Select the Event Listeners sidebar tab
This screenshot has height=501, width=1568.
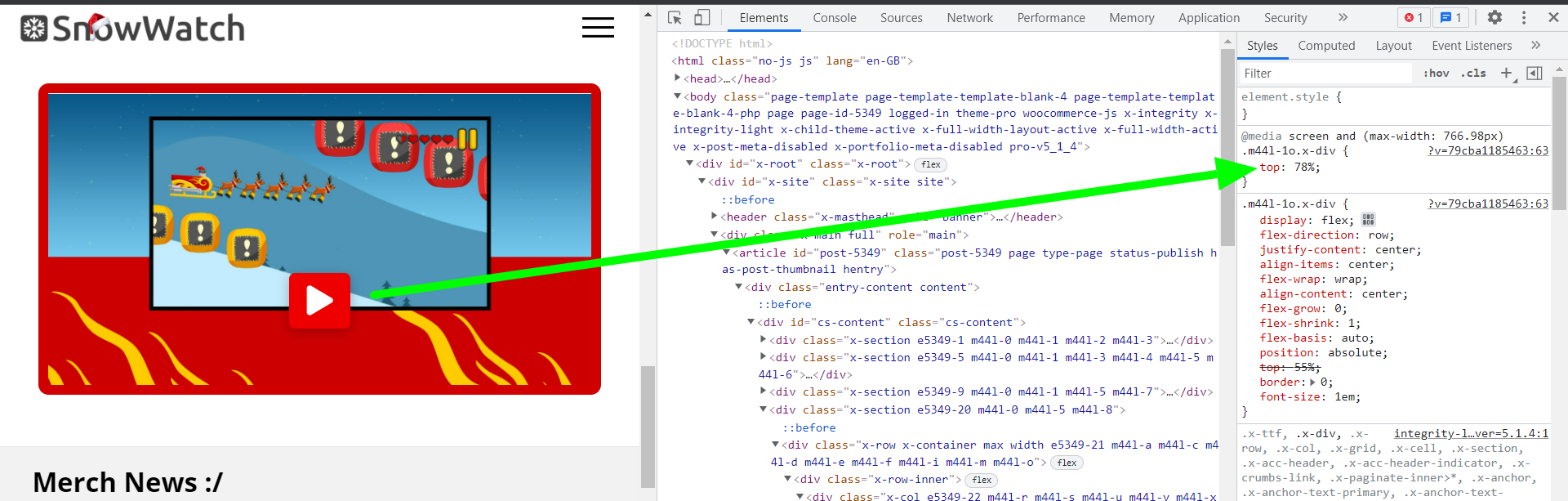point(1472,46)
